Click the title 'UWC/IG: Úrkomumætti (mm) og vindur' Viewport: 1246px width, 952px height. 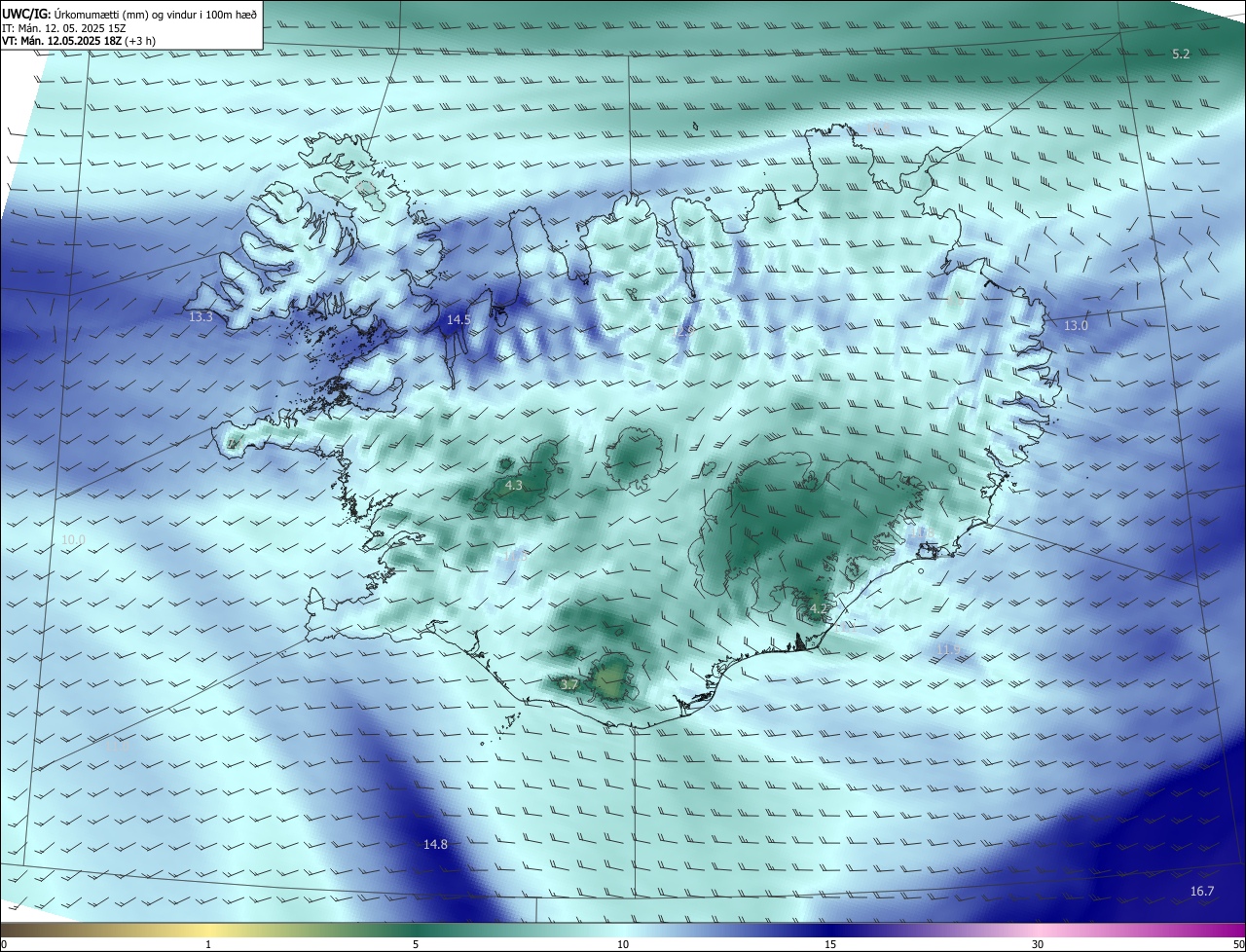(128, 13)
